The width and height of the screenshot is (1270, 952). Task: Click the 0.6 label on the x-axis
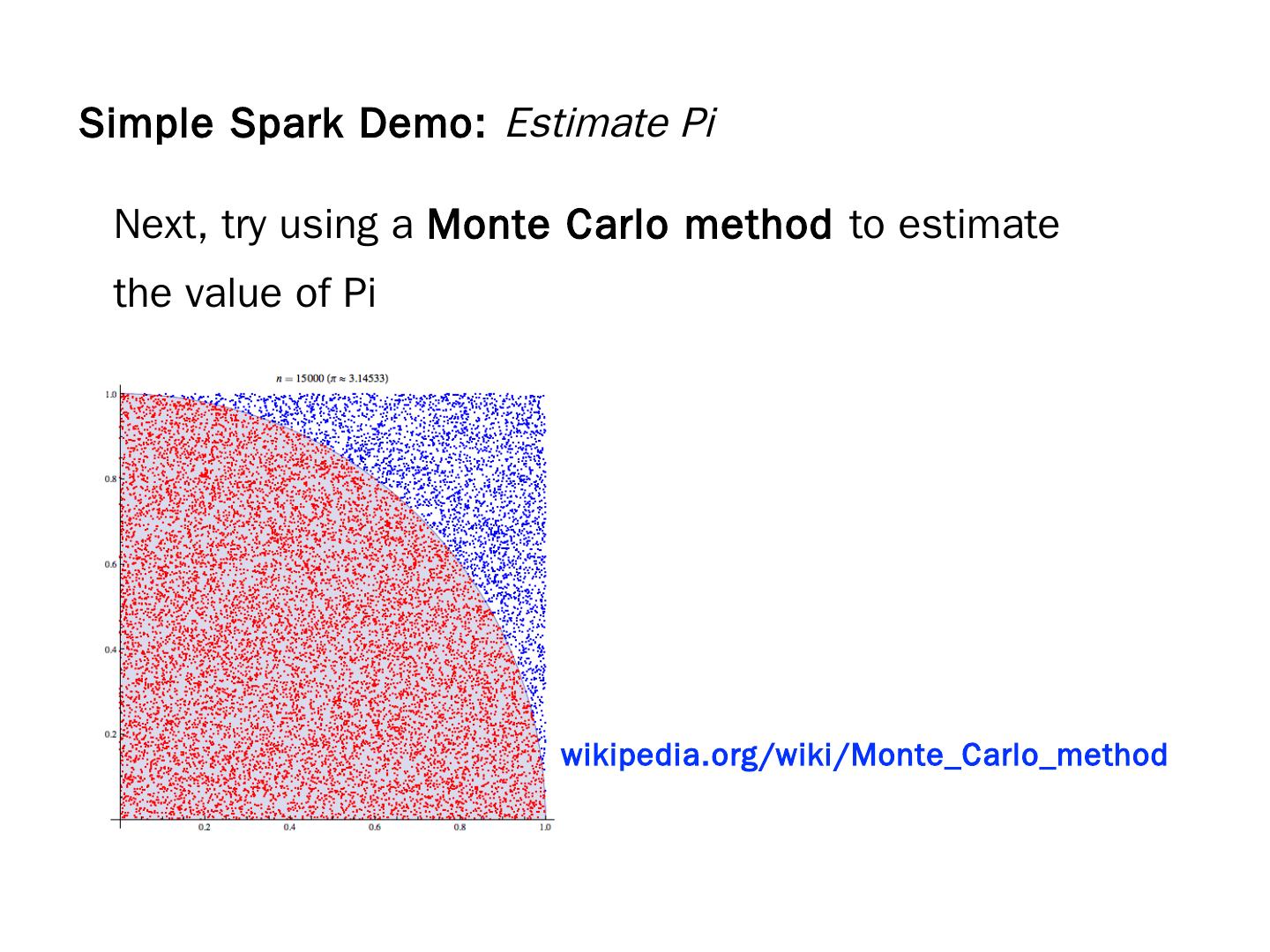coord(375,828)
